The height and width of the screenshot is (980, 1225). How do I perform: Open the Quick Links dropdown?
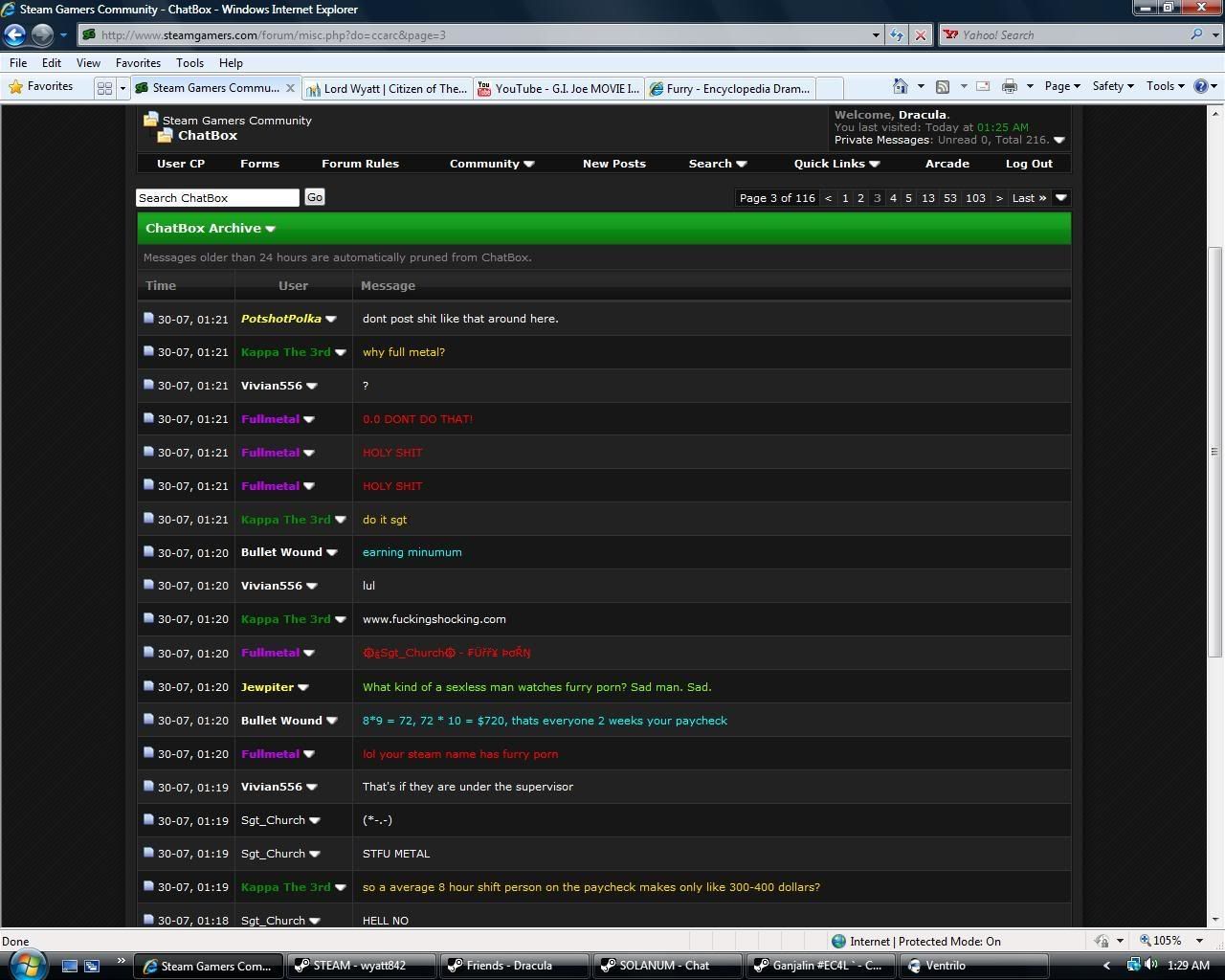click(835, 164)
